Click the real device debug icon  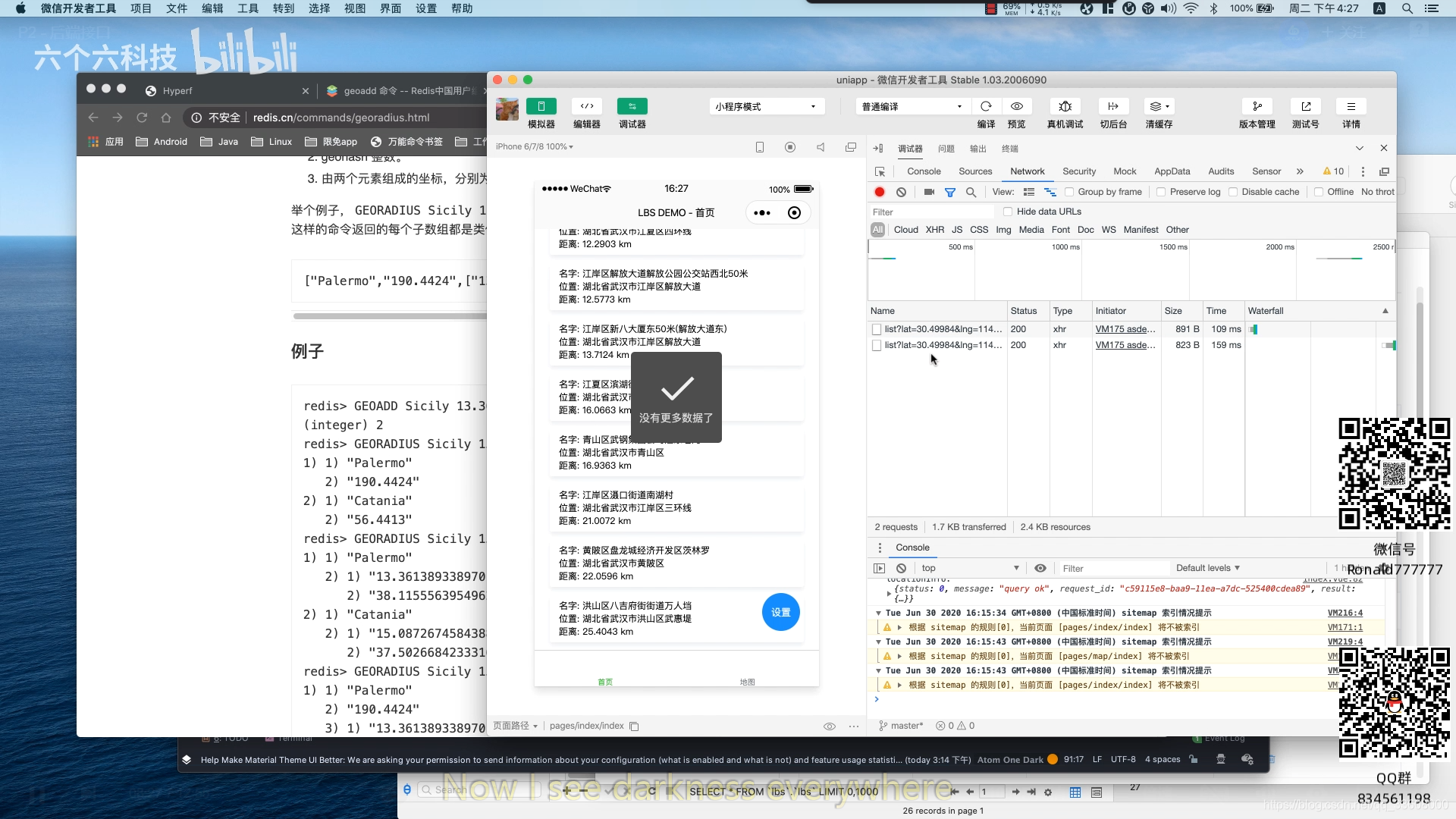[1065, 107]
